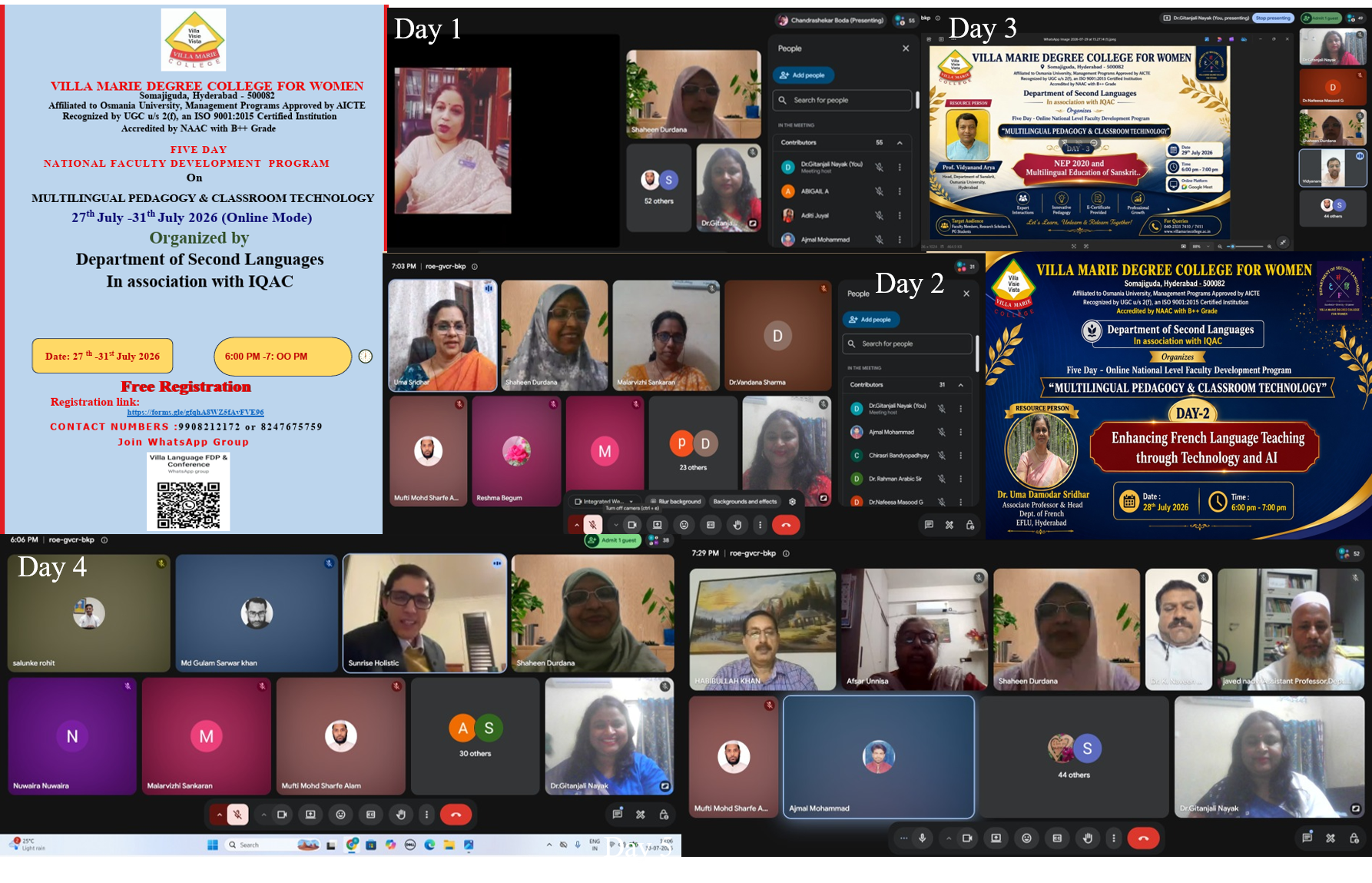Open more options in the 6:06 PM meeting toolbar
The image size is (1372, 883).
click(x=427, y=814)
